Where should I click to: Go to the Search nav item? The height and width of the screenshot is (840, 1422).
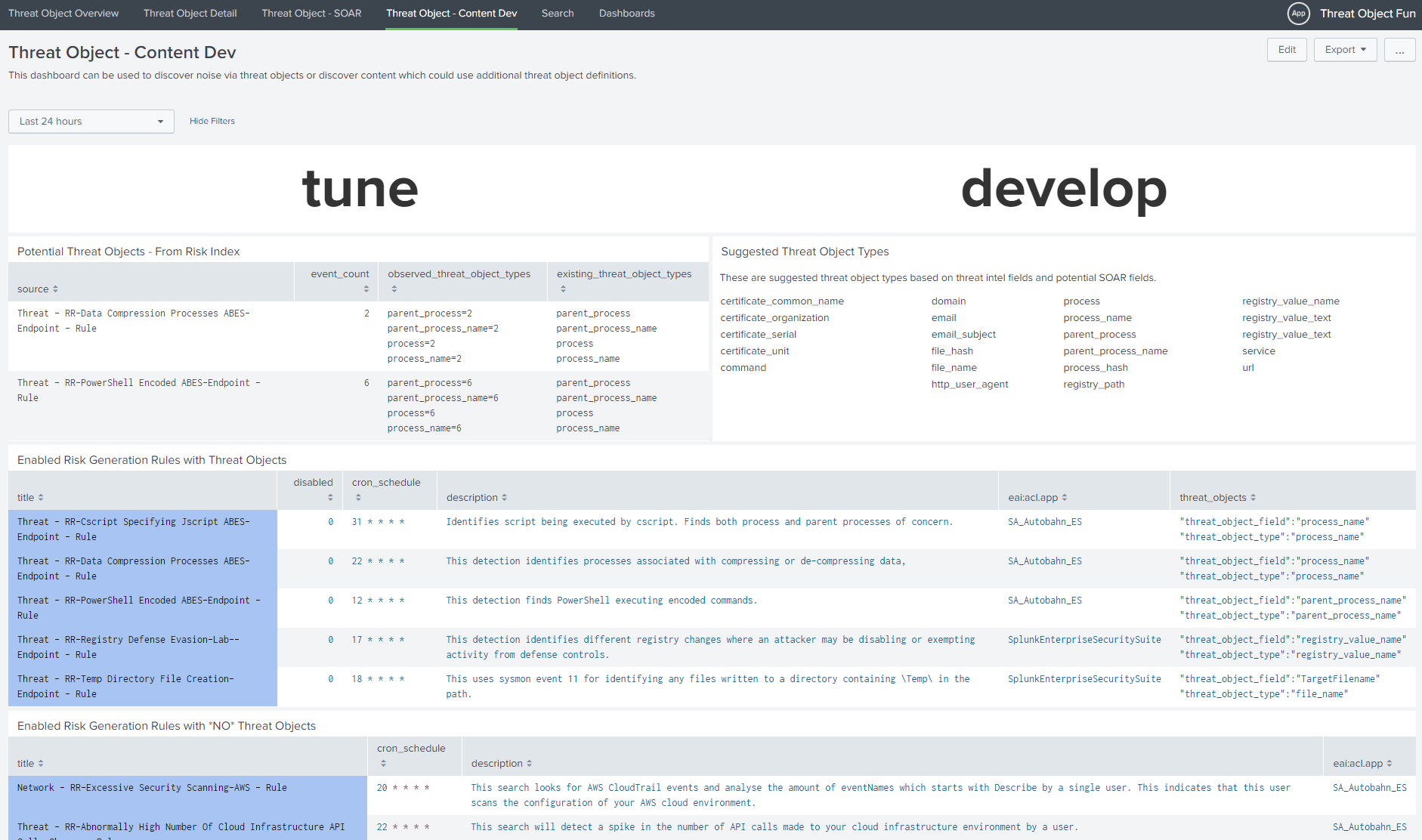coord(558,14)
